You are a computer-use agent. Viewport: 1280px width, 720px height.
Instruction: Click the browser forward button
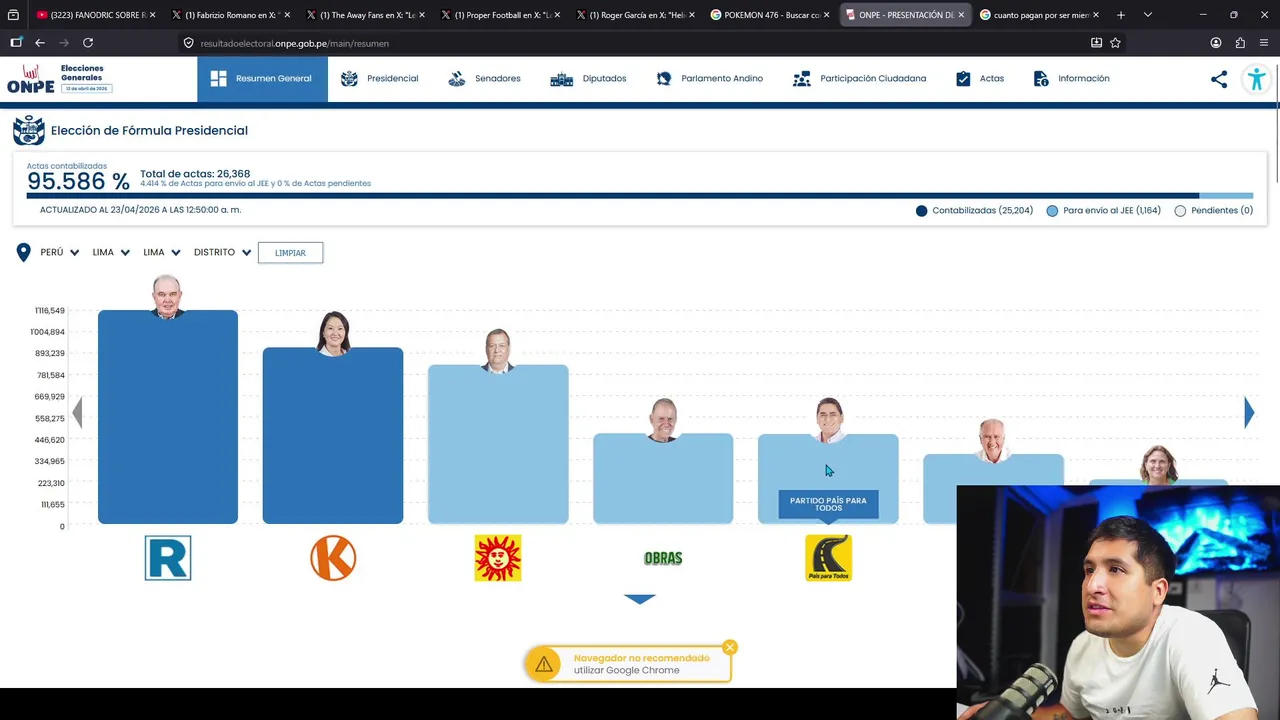pos(64,43)
